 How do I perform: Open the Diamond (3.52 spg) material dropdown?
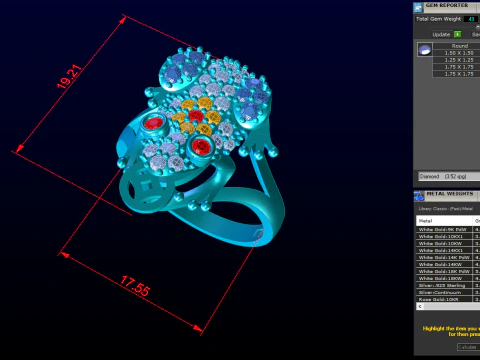pyautogui.click(x=449, y=176)
